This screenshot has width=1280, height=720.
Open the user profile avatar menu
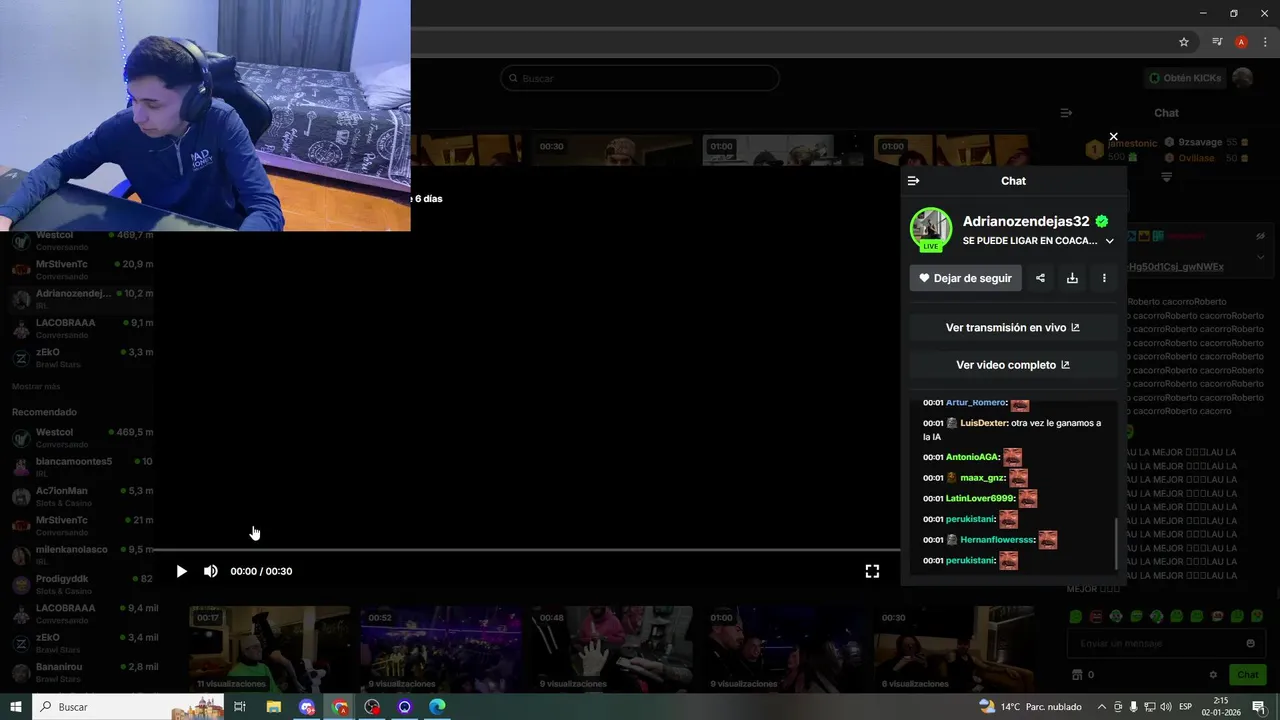[x=1242, y=78]
